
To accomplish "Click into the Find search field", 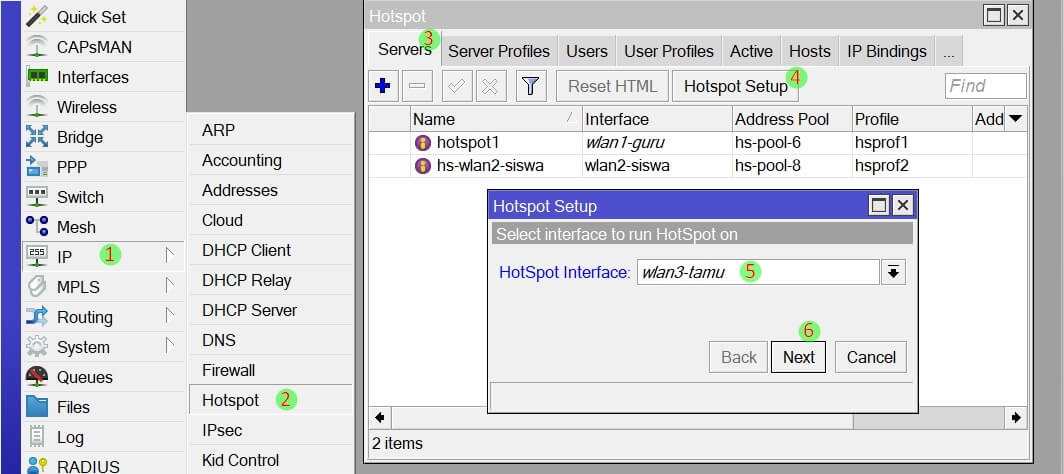I will coord(984,86).
